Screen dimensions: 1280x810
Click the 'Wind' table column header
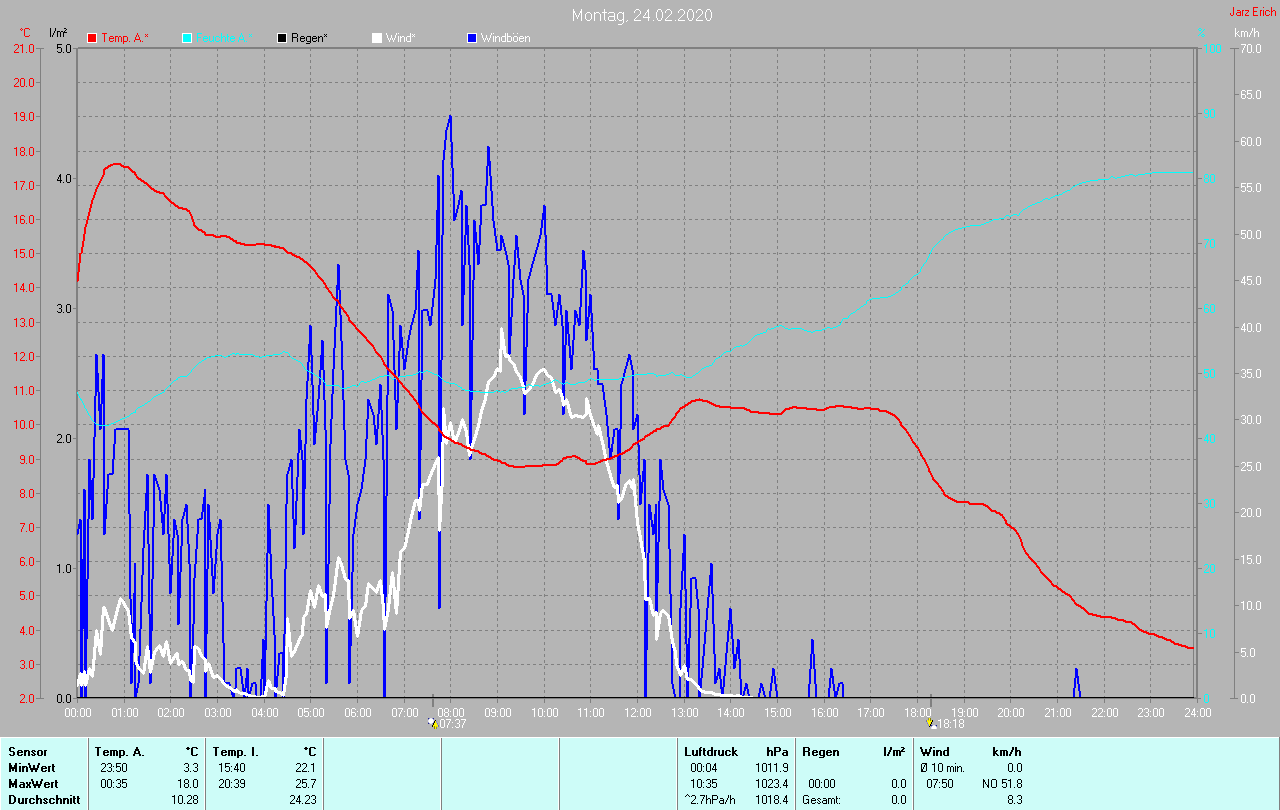click(935, 751)
